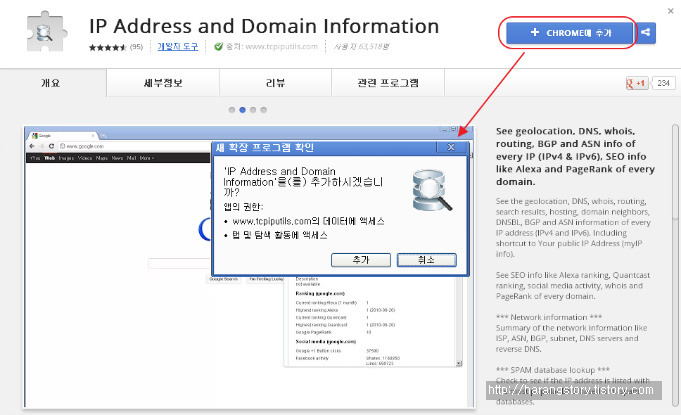The image size is (681, 415).
Task: Click the review count '(95)'
Action: [136, 46]
